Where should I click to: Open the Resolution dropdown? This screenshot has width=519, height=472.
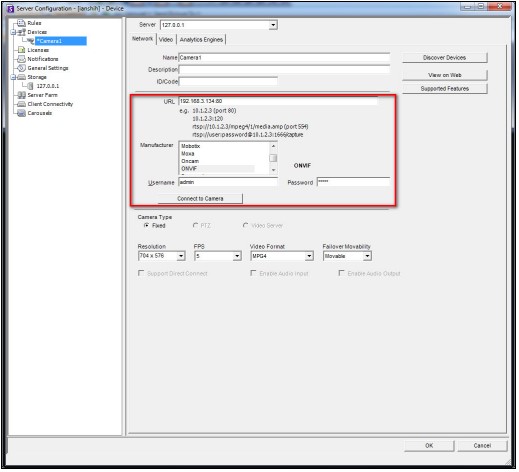(x=181, y=256)
